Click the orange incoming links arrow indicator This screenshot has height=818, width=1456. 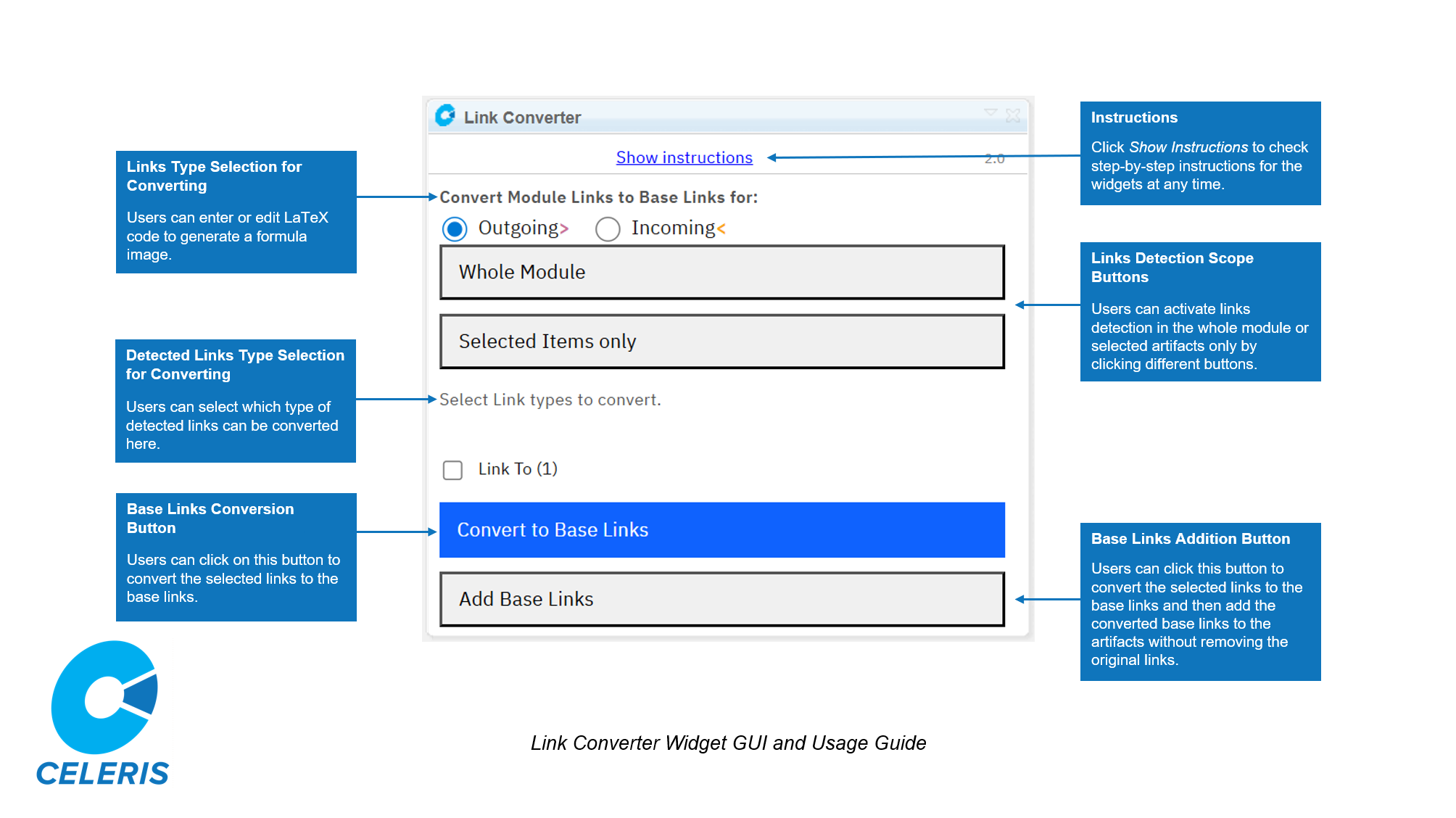click(720, 228)
